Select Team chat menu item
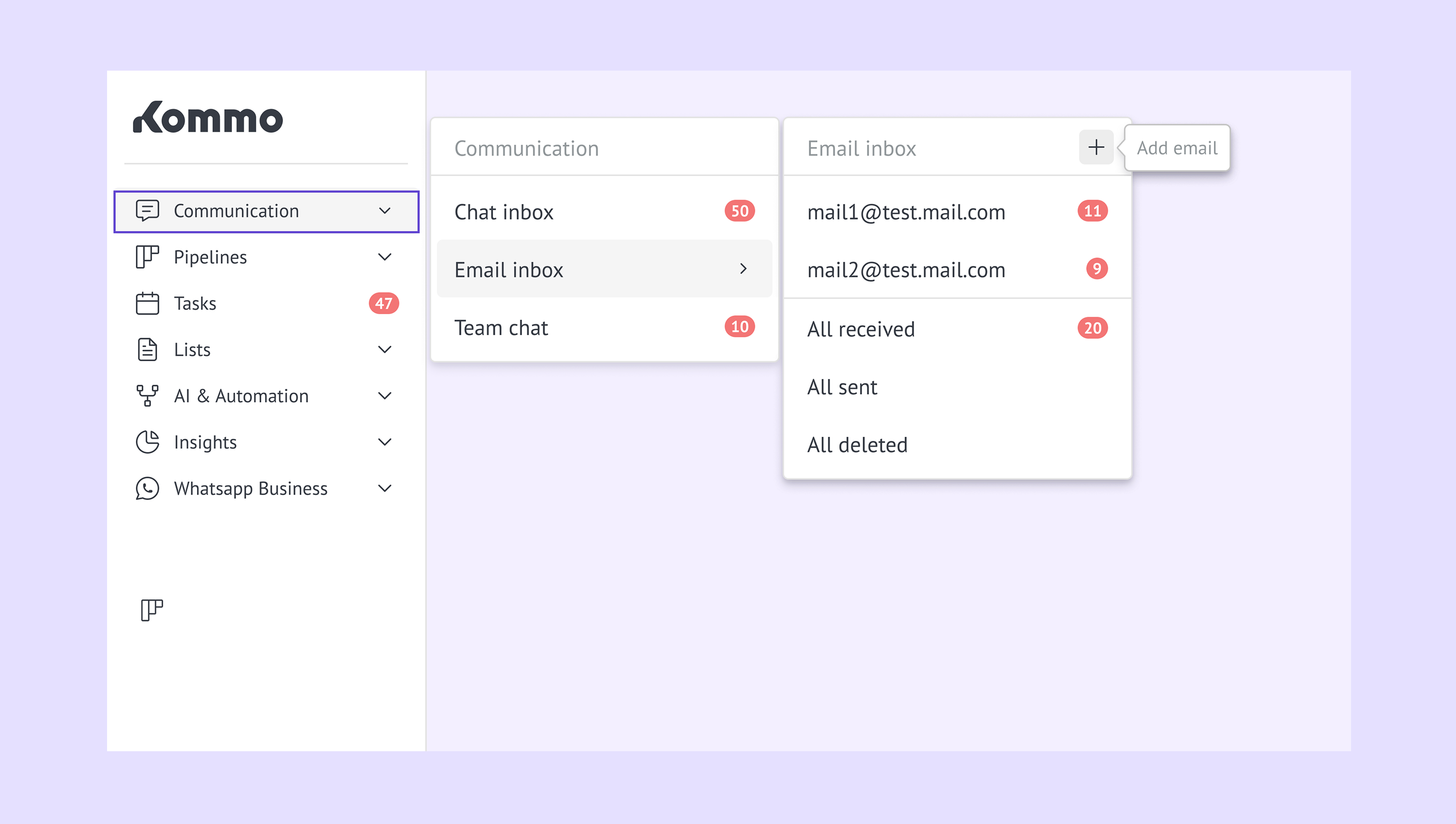Viewport: 1456px width, 824px height. click(x=501, y=327)
